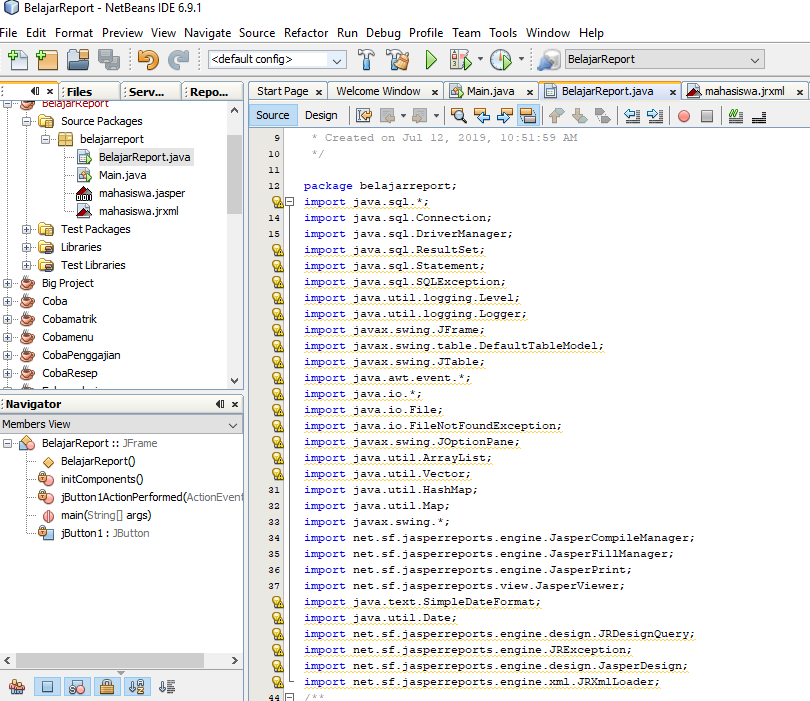Click Toggle Bookmark icon
This screenshot has height=701, width=810.
click(603, 116)
